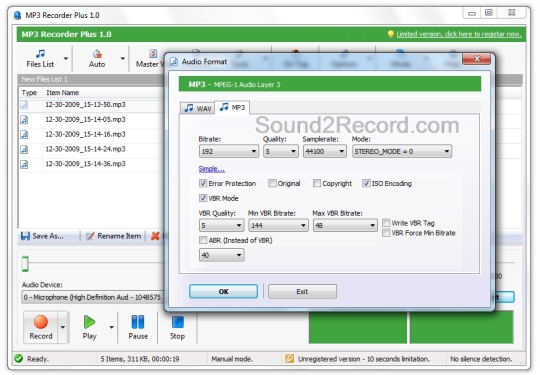This screenshot has width=540, height=375.
Task: Click Save As in the main window
Action: 42,236
